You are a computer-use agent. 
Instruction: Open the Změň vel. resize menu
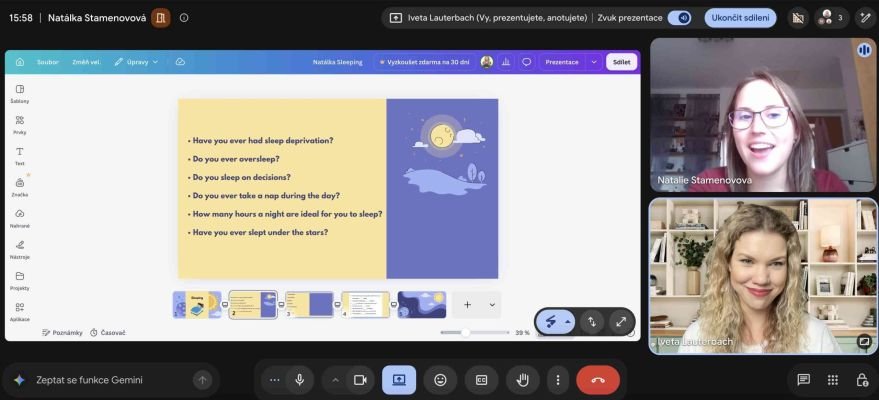click(86, 62)
